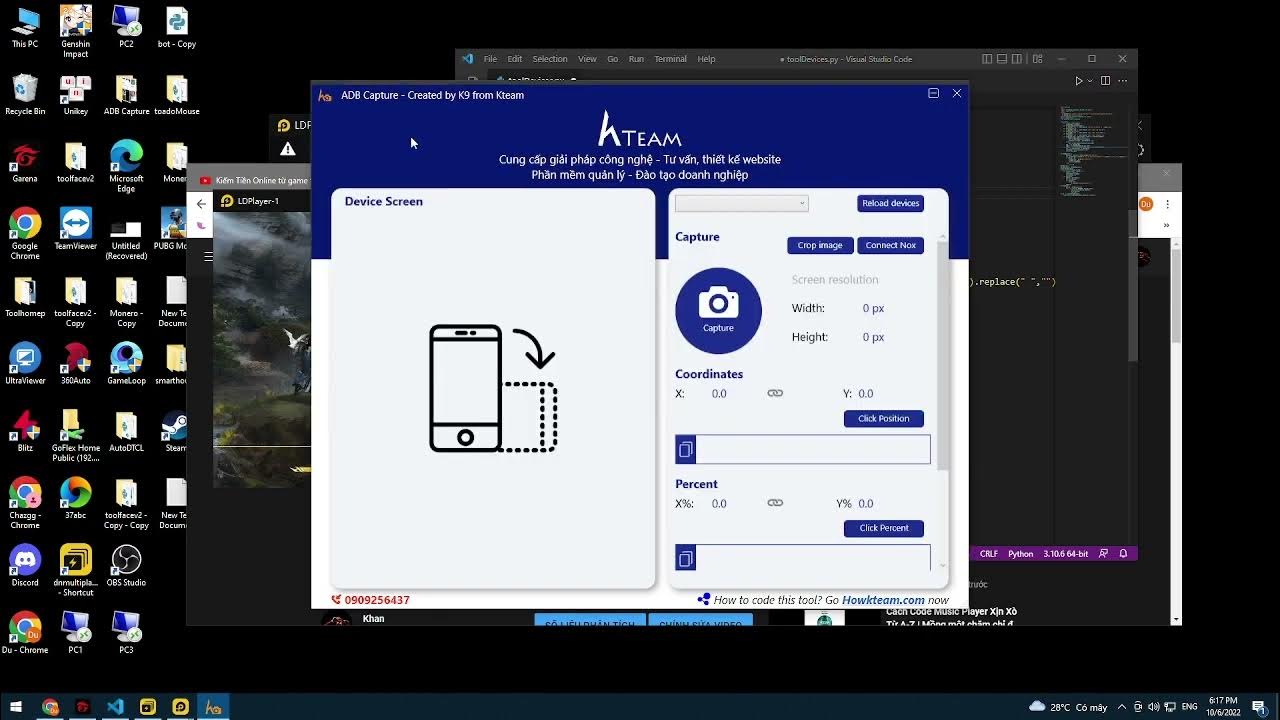Show hidden system tray icons chevron

tap(1122, 707)
